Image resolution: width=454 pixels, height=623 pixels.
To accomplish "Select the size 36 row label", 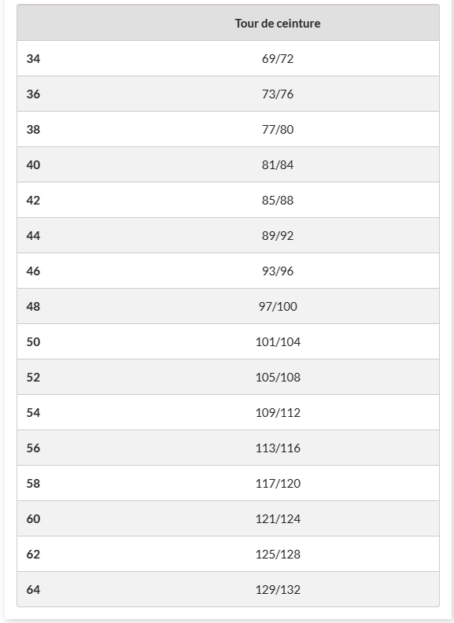I will coord(33,94).
